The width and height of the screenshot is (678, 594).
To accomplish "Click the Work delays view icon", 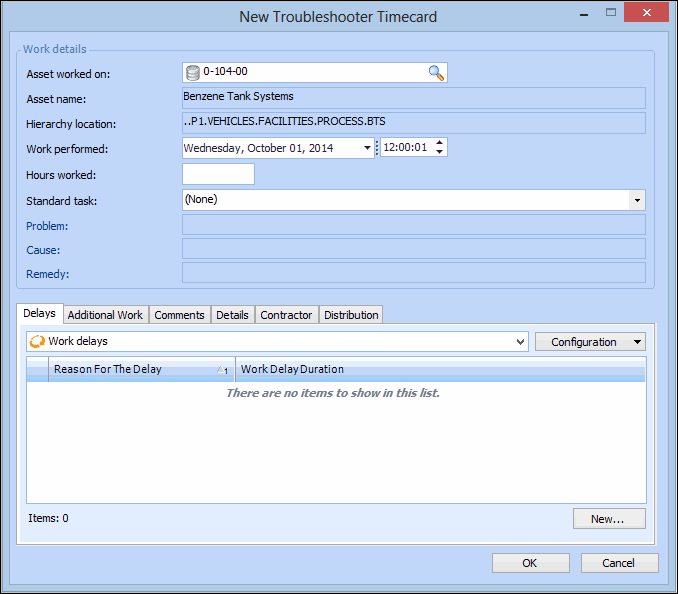I will click(x=37, y=342).
